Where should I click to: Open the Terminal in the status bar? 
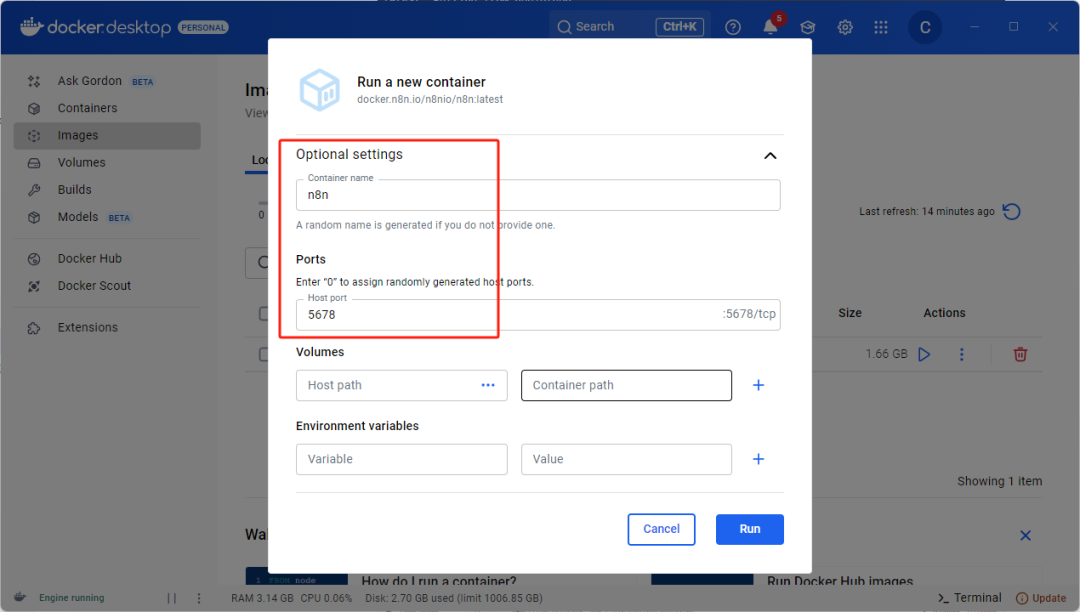coord(970,598)
